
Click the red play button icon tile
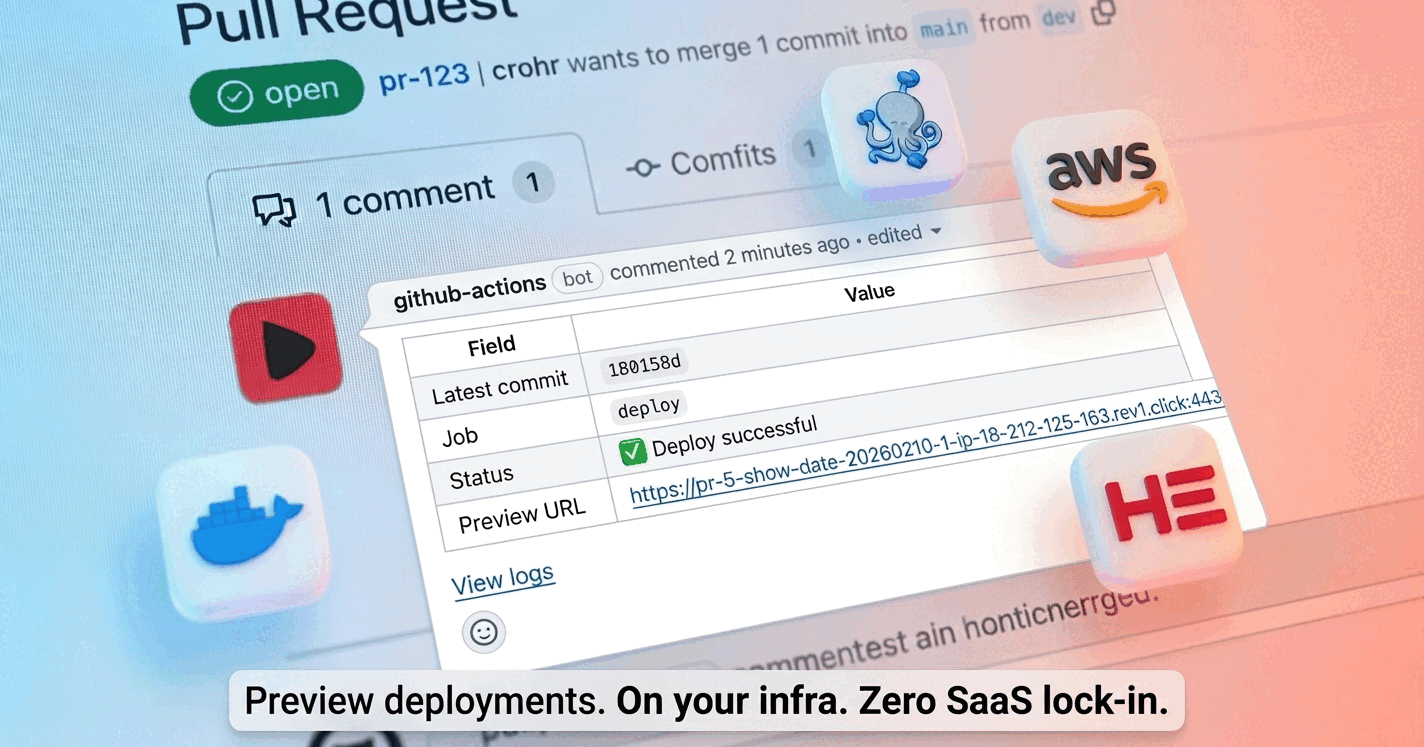coord(286,347)
